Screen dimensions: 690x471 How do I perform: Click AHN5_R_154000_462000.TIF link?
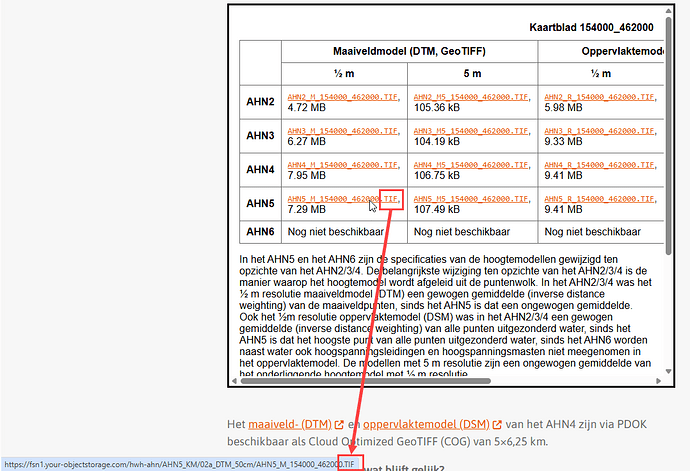point(600,199)
